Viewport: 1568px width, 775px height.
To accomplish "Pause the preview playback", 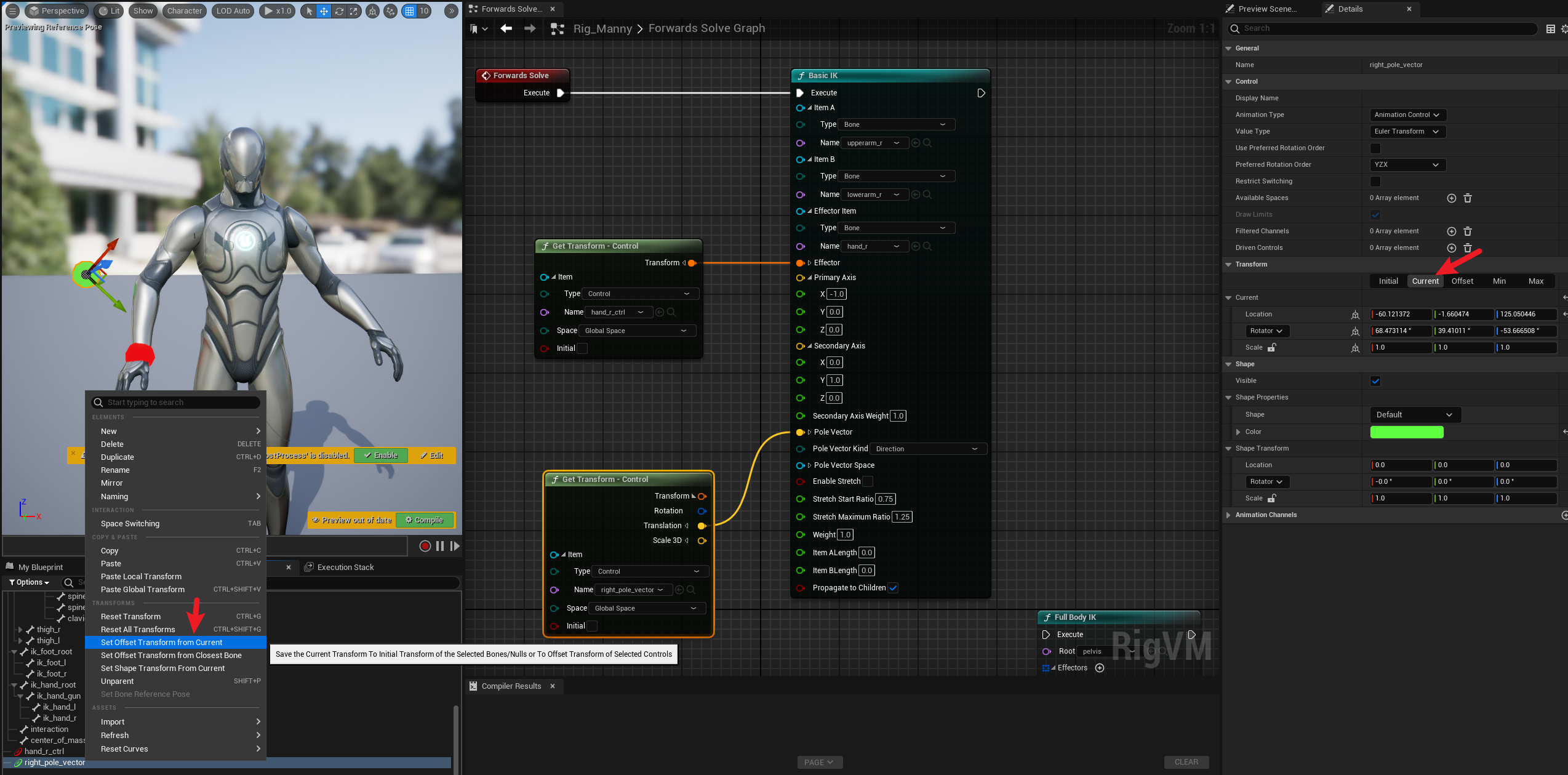I will 440,546.
